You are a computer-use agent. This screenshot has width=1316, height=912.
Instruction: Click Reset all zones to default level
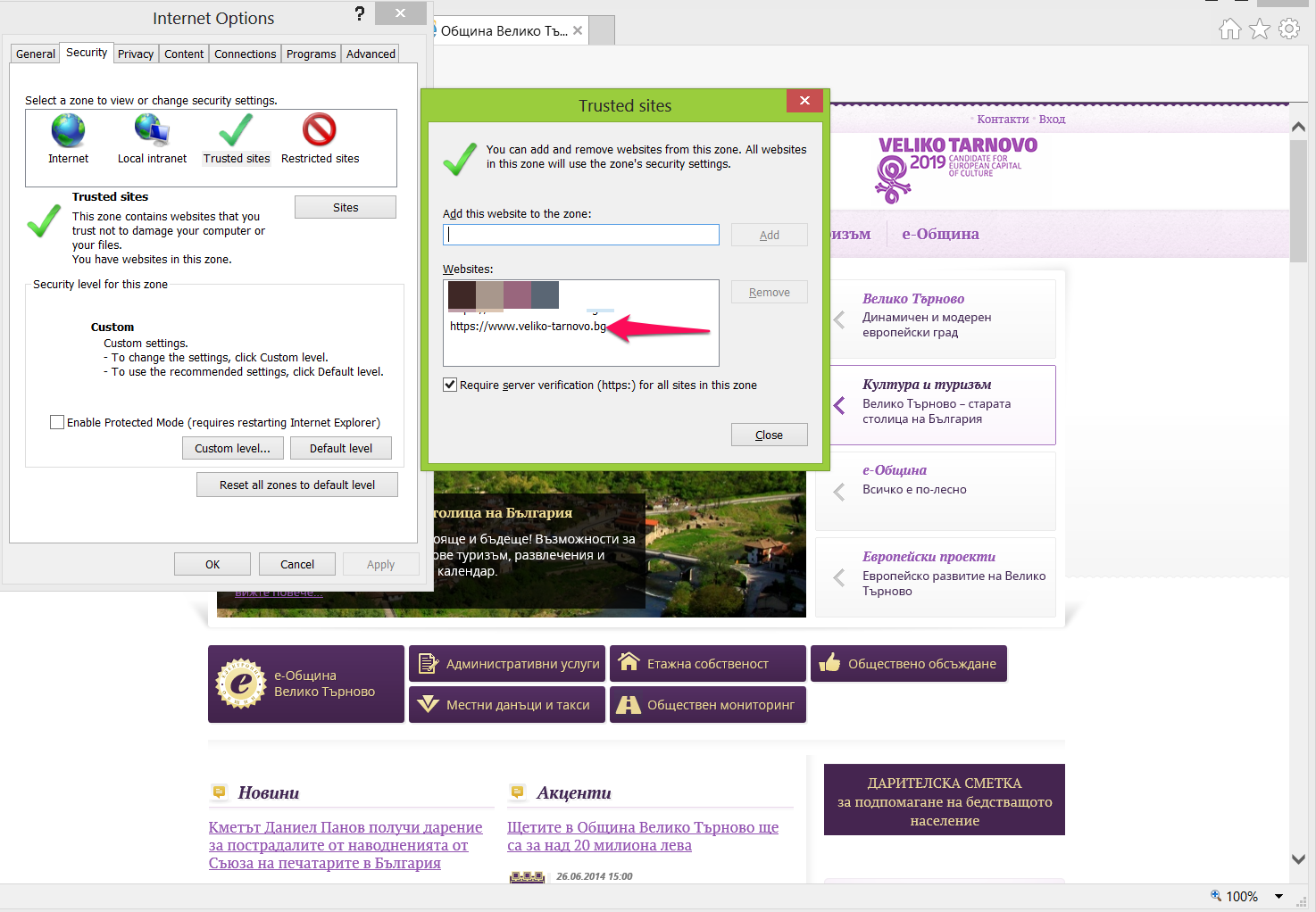[297, 485]
